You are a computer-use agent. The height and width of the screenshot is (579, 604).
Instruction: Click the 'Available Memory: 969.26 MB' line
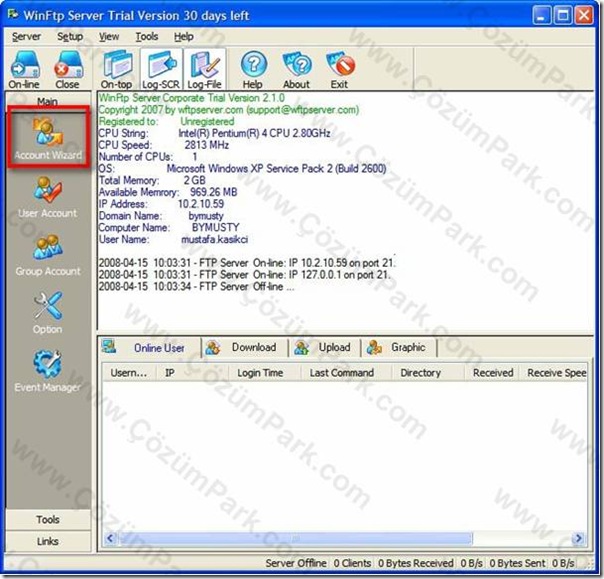(168, 192)
